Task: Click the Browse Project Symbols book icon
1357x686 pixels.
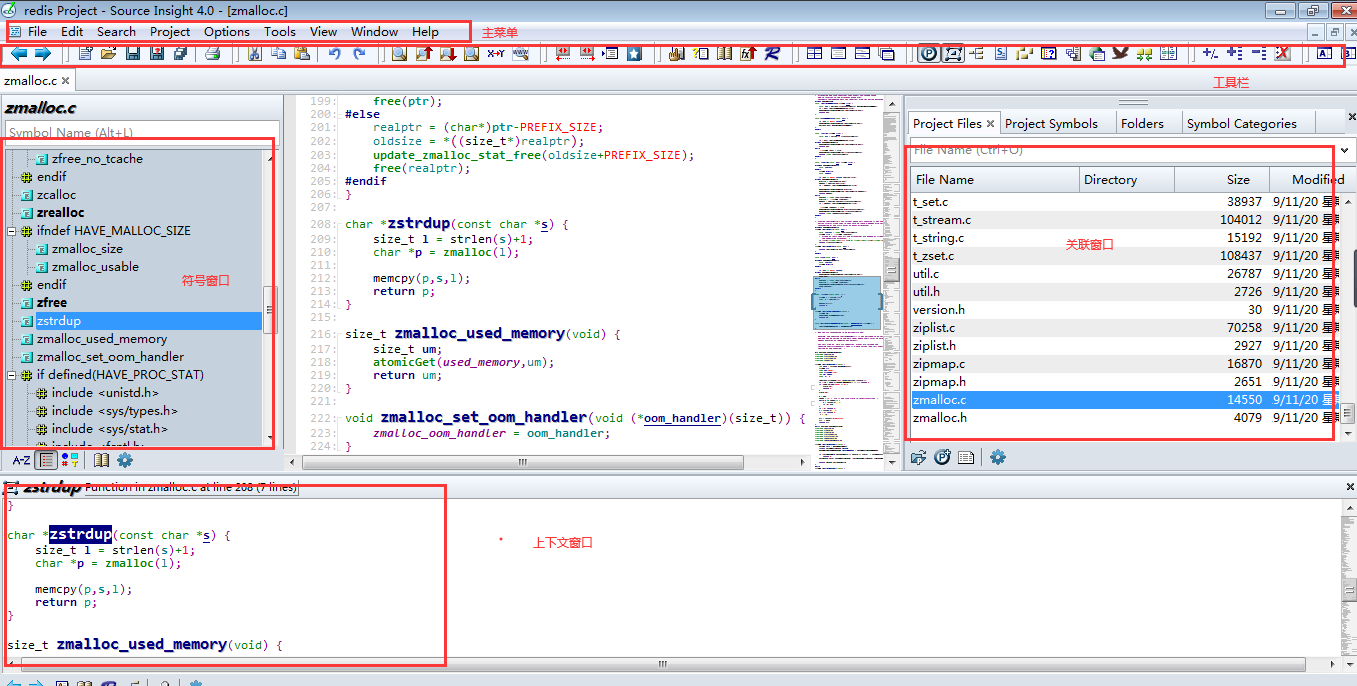Action: click(724, 53)
